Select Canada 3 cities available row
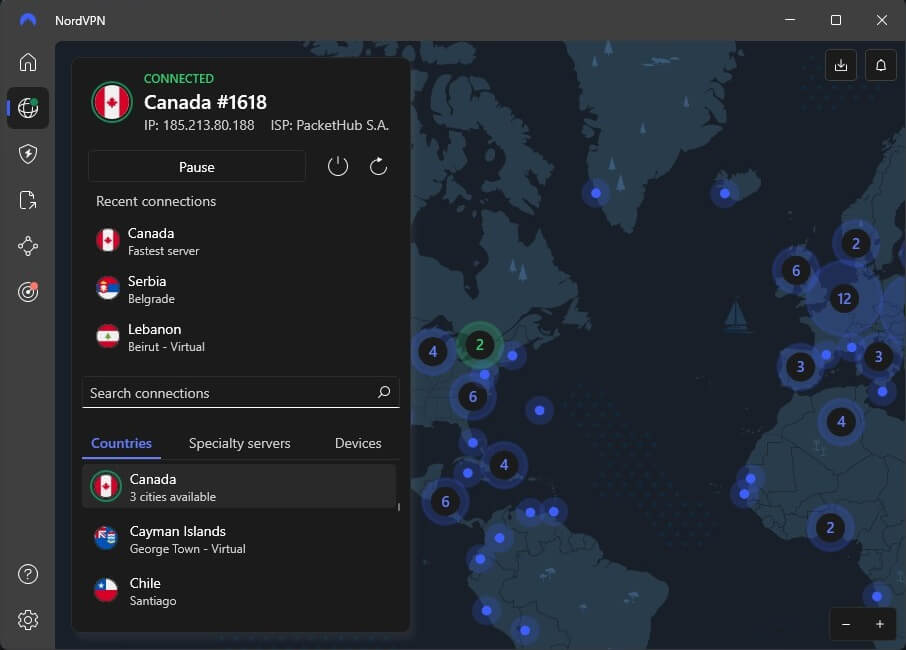This screenshot has width=906, height=650. [x=239, y=486]
